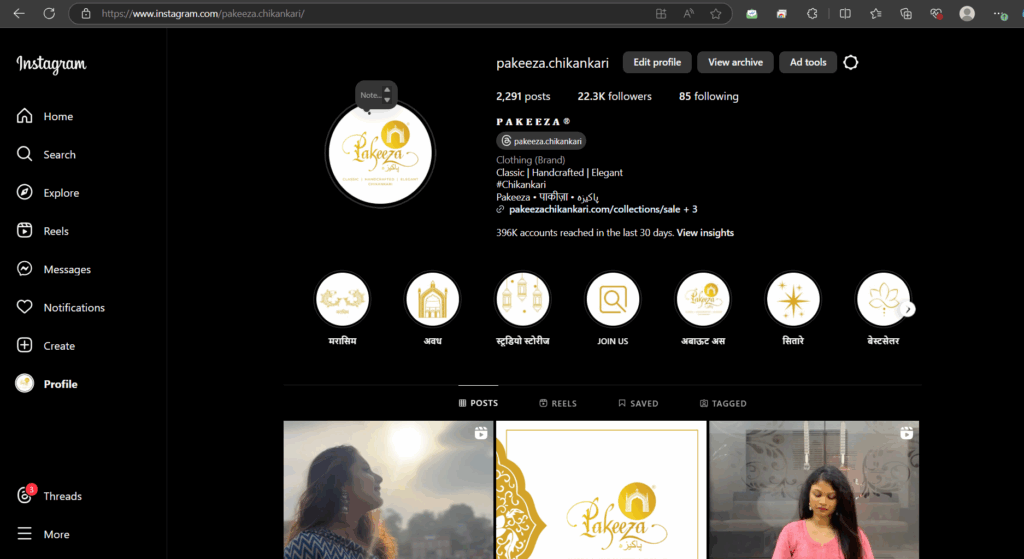View the 85 following list

pos(709,96)
